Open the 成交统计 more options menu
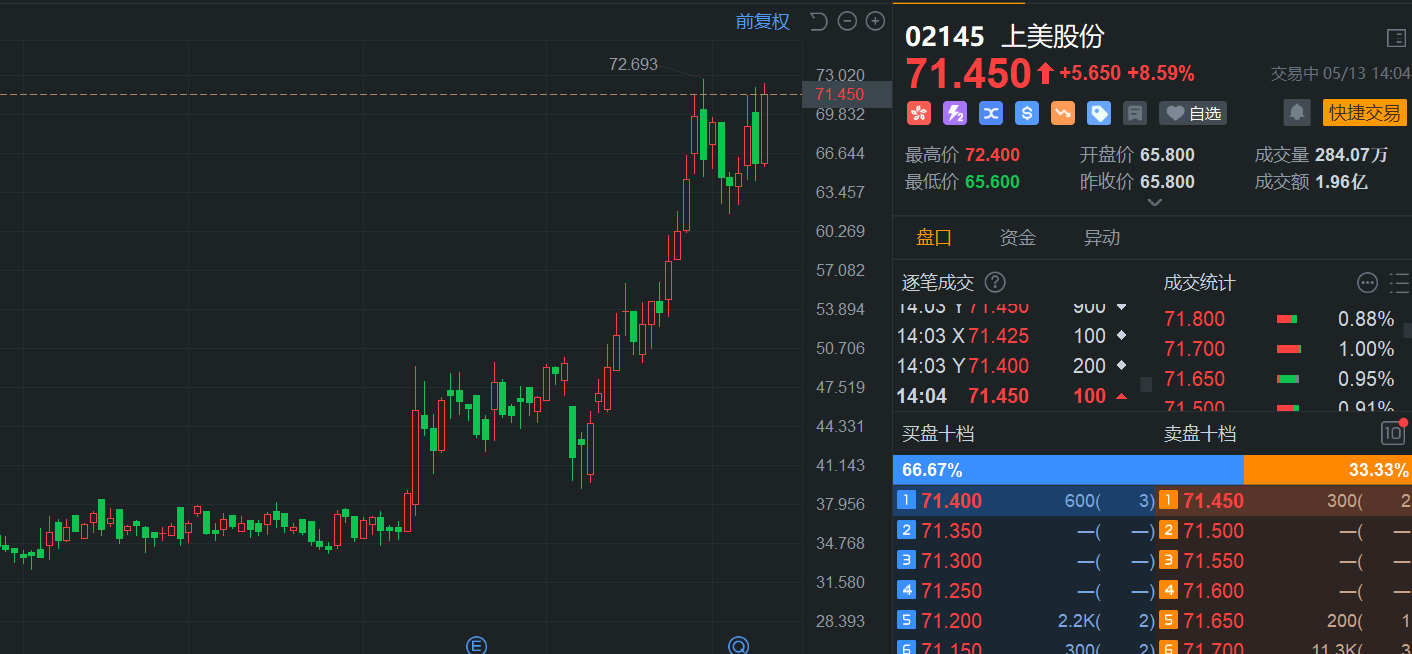 (1367, 283)
